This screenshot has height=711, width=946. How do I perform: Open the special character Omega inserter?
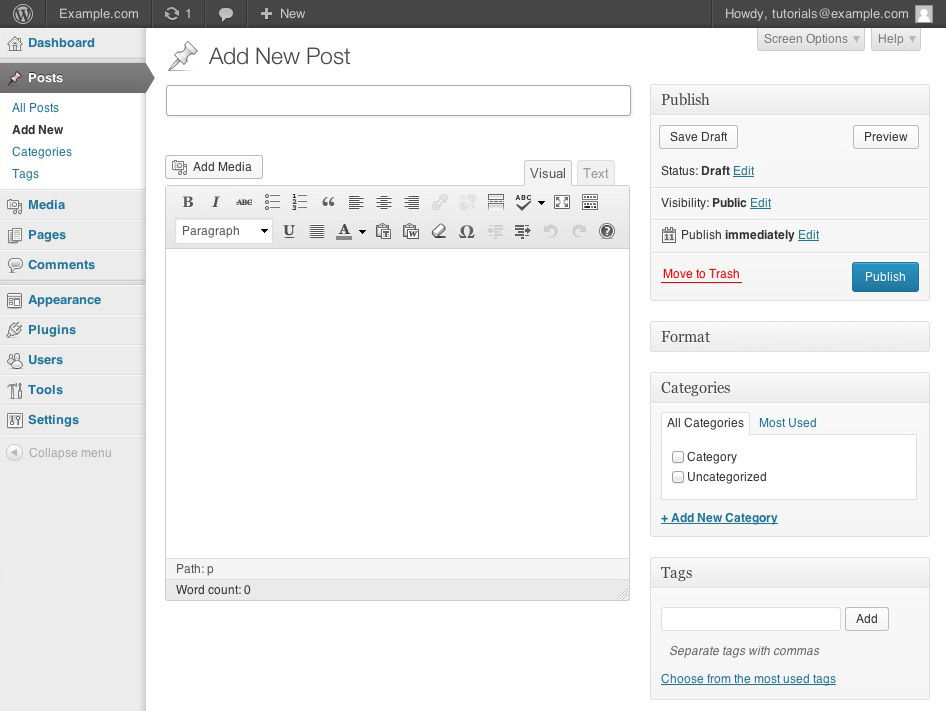point(466,231)
